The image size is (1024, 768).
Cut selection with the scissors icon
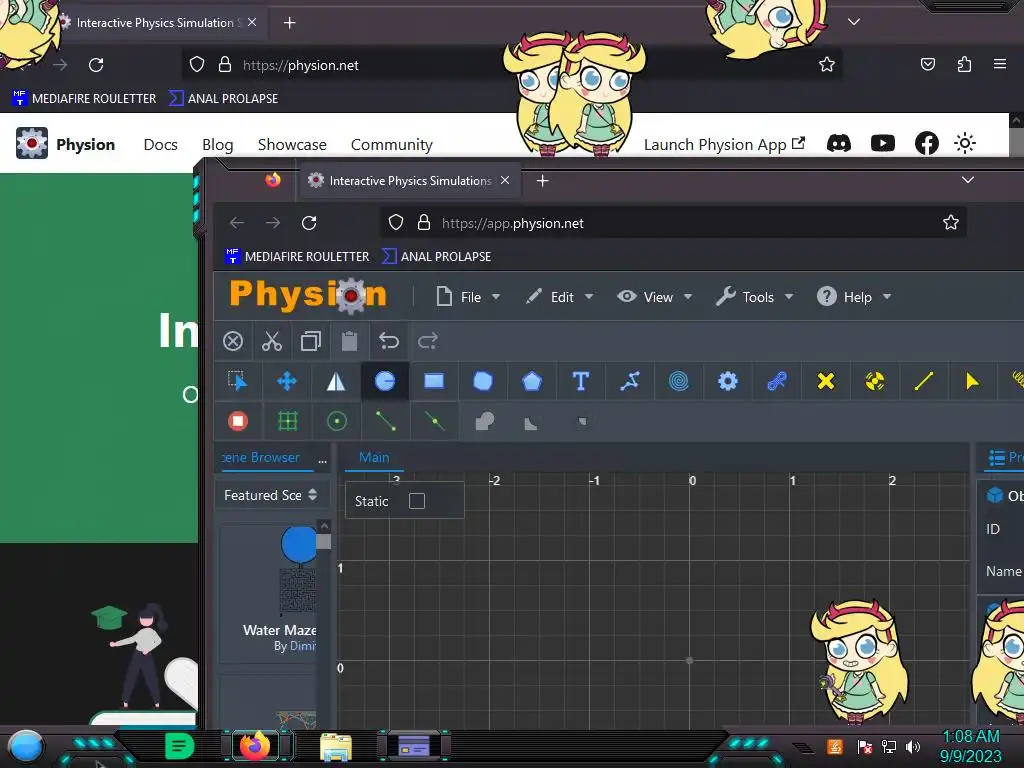pos(272,341)
